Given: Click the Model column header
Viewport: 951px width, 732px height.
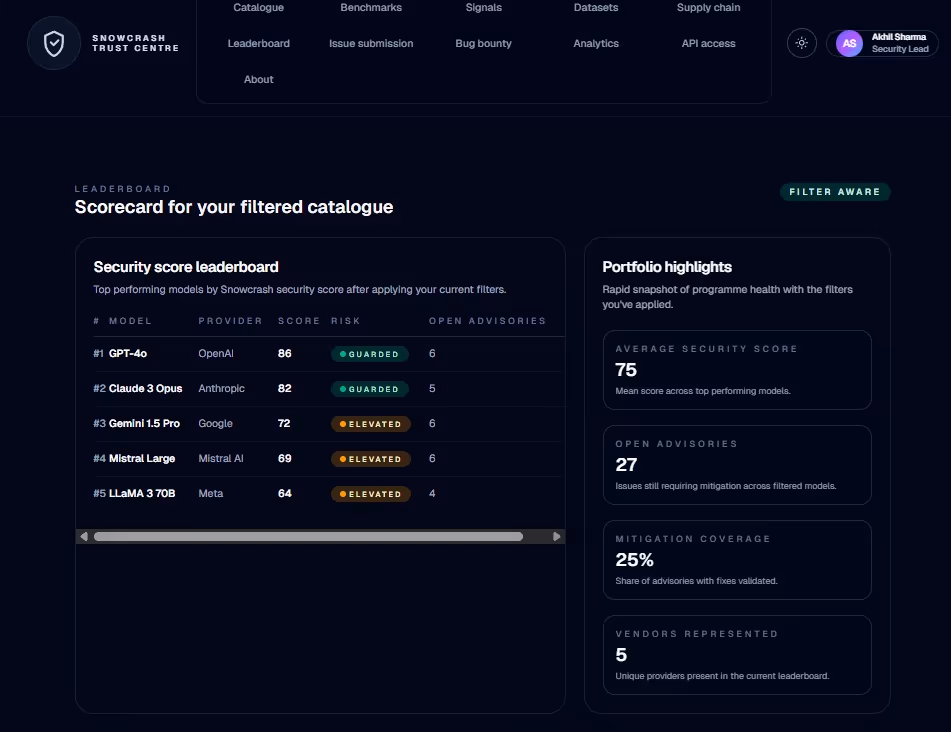Looking at the screenshot, I should tap(130, 321).
